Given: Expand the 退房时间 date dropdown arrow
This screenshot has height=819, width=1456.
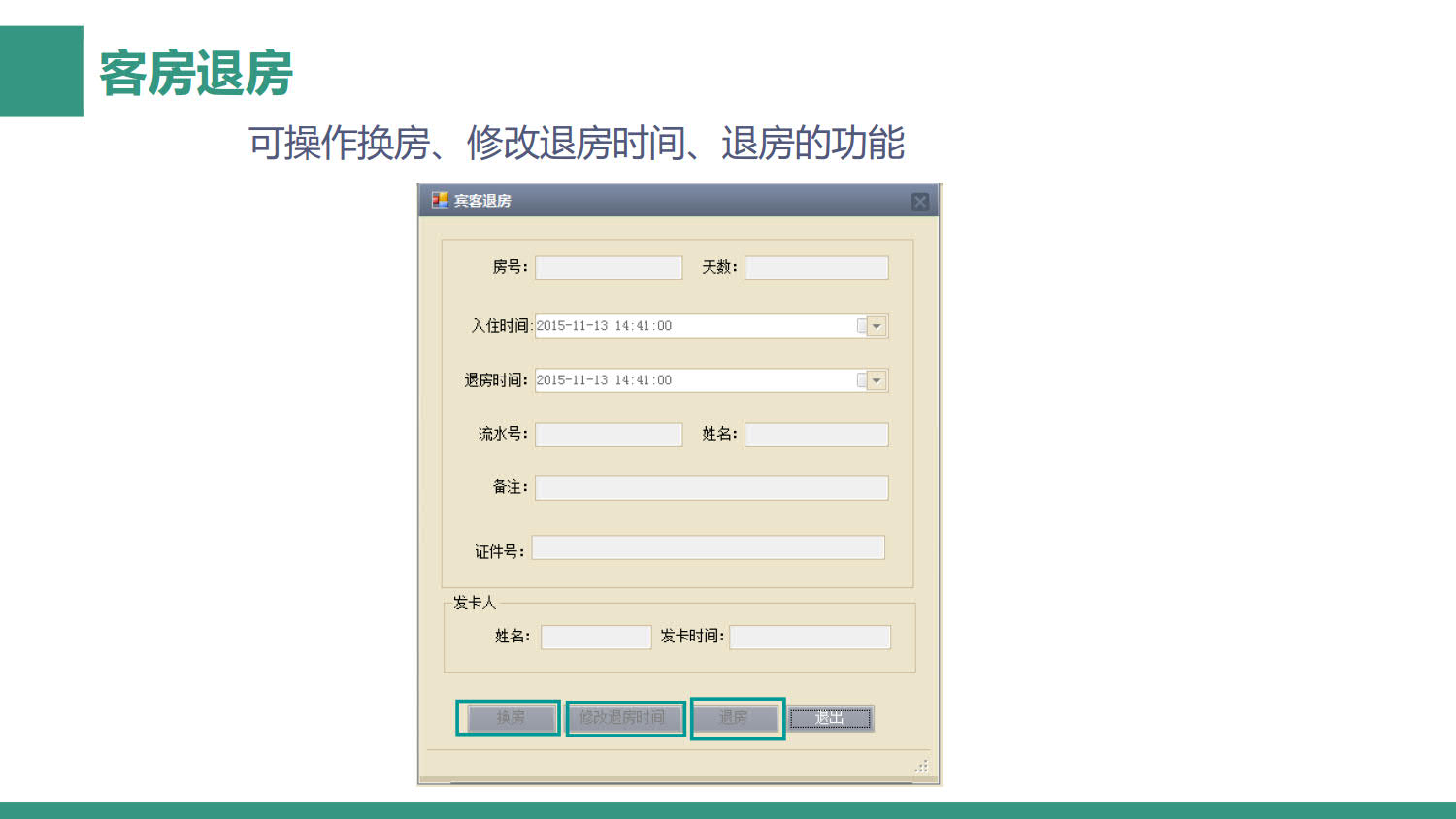Looking at the screenshot, I should [x=877, y=380].
